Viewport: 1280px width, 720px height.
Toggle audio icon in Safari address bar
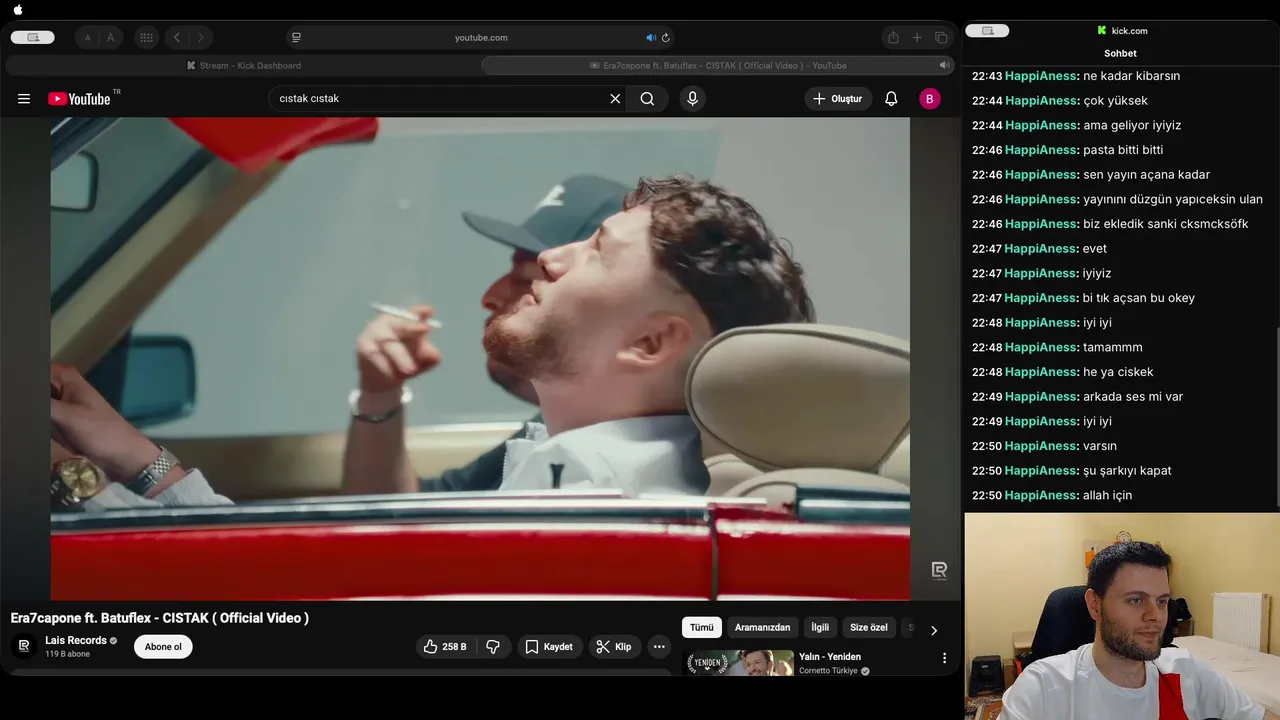click(x=650, y=38)
